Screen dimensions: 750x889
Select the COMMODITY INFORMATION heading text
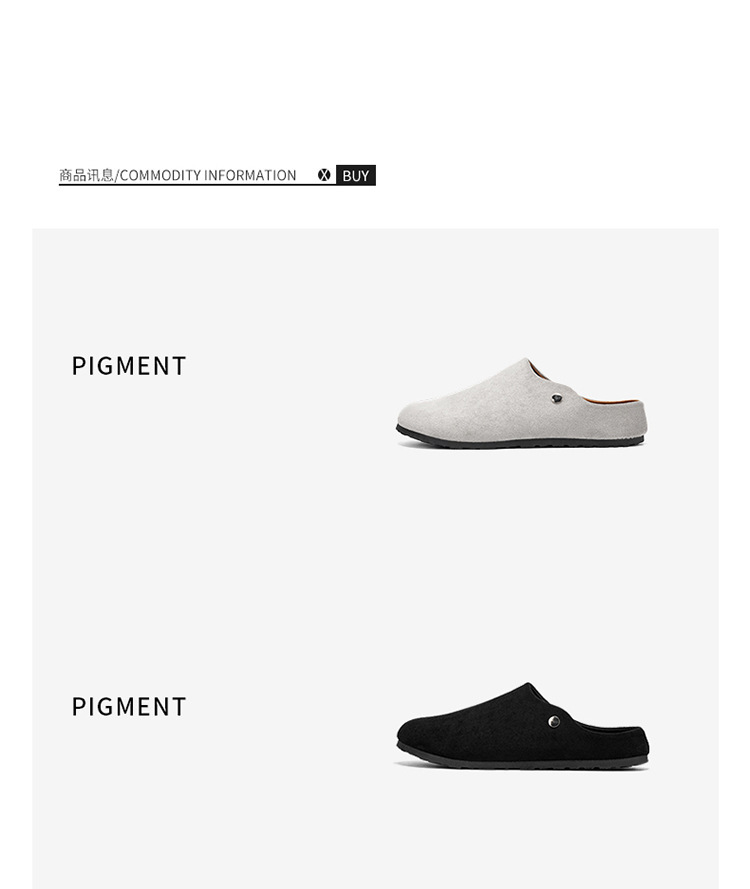pyautogui.click(x=207, y=175)
